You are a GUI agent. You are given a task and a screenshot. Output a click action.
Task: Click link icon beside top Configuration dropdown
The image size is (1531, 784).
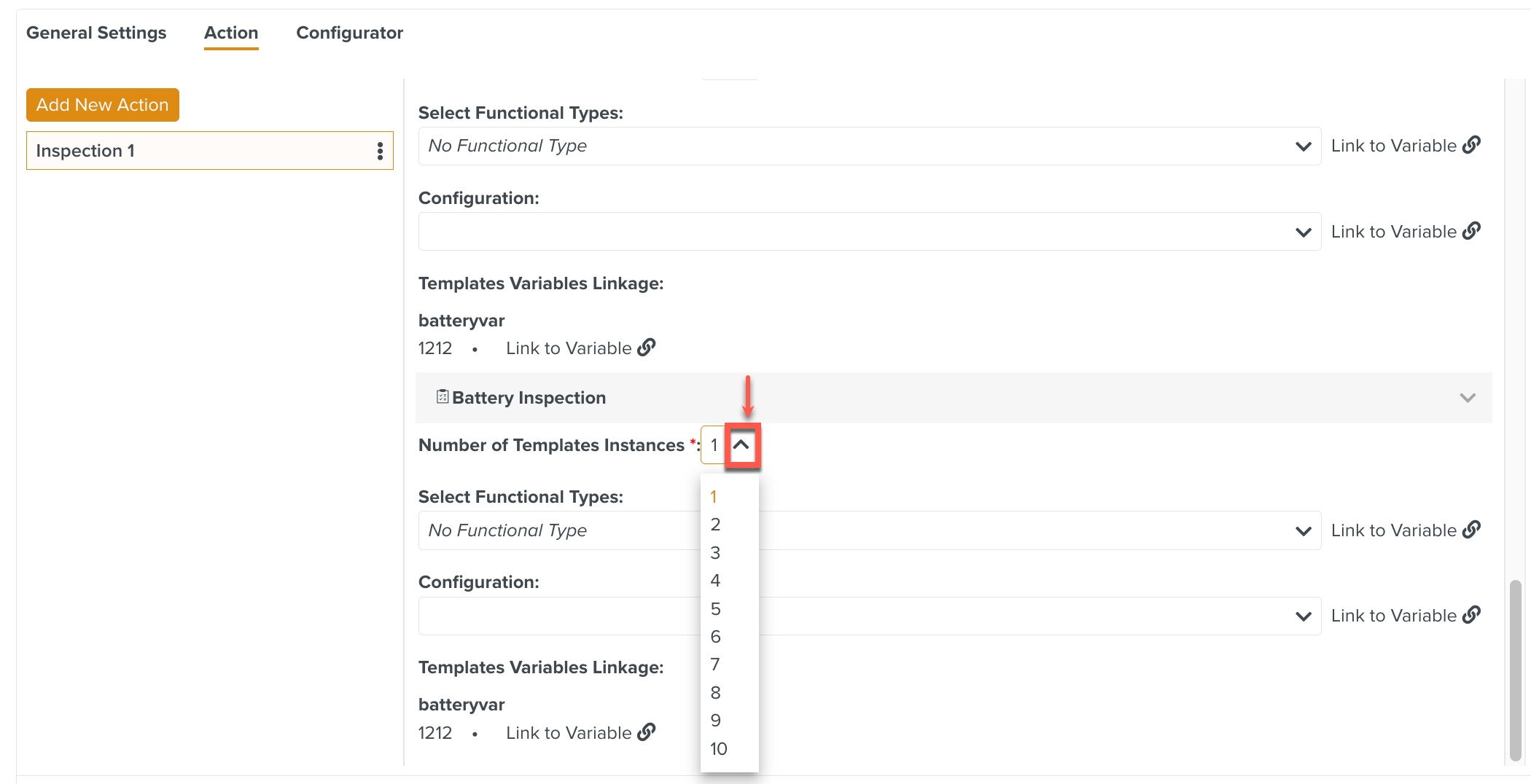tap(1472, 231)
